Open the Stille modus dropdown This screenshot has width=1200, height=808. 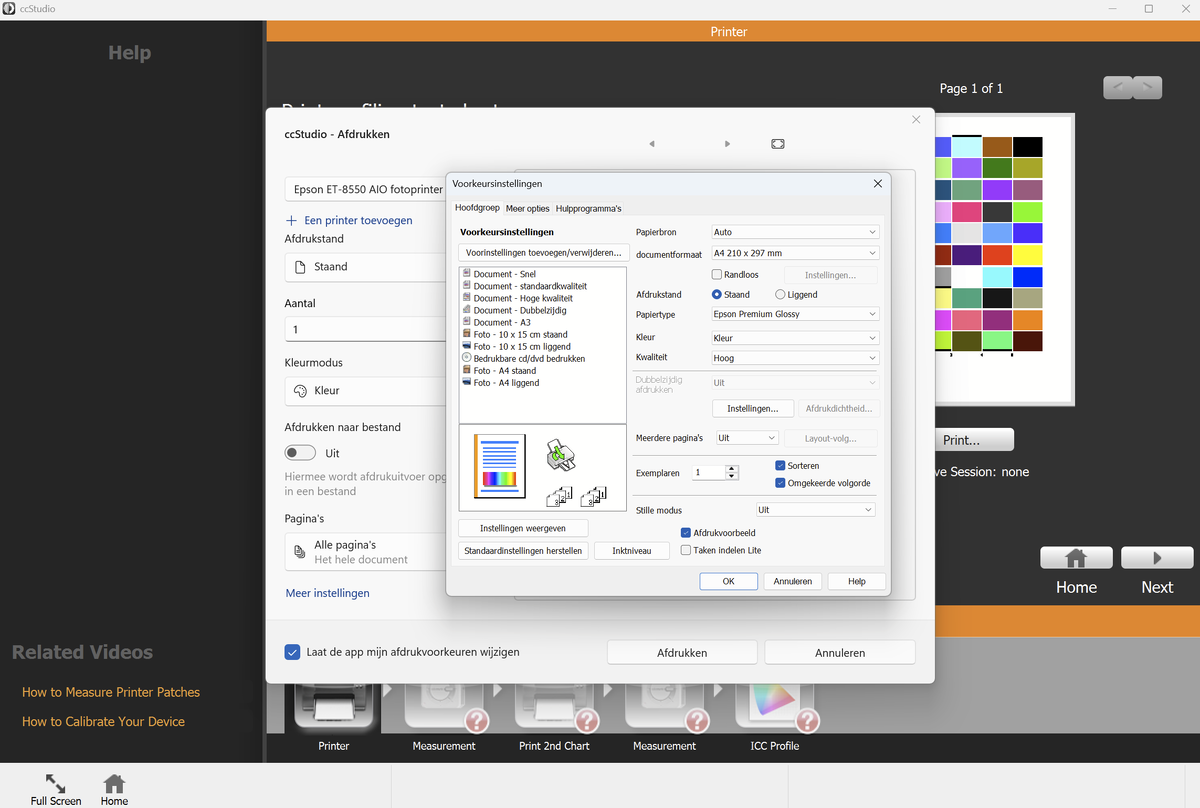(x=815, y=510)
